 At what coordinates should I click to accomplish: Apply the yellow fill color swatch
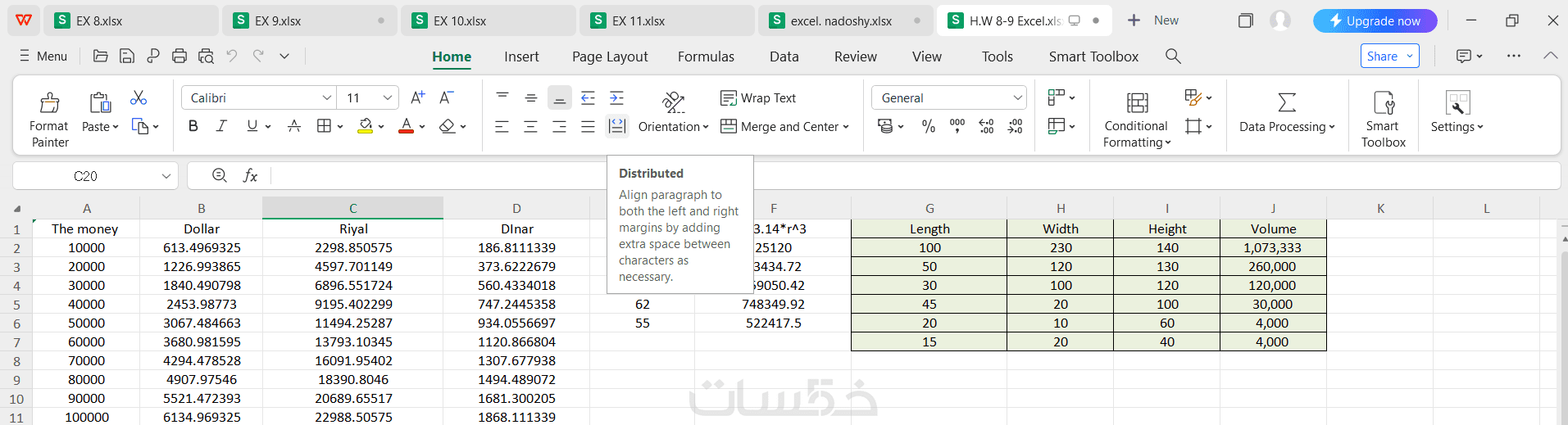(366, 126)
